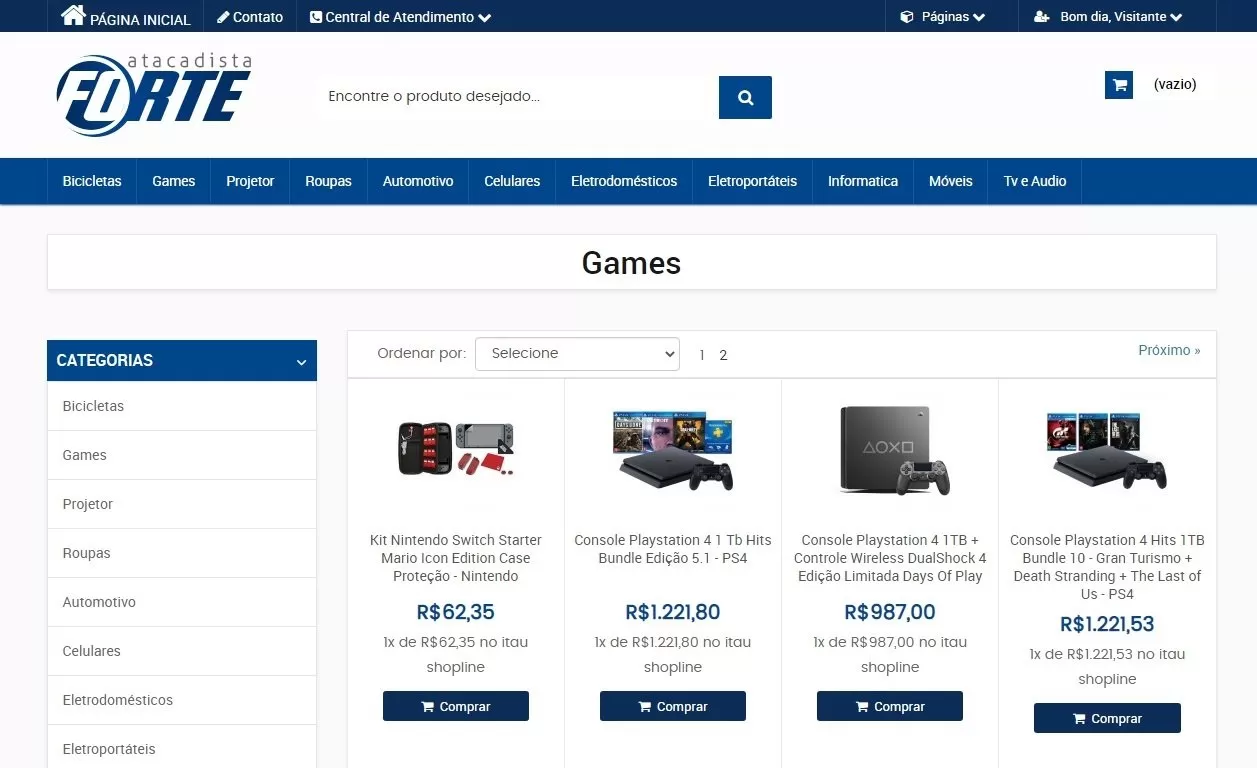Open the Ordenar por Selecione combo box

point(577,353)
